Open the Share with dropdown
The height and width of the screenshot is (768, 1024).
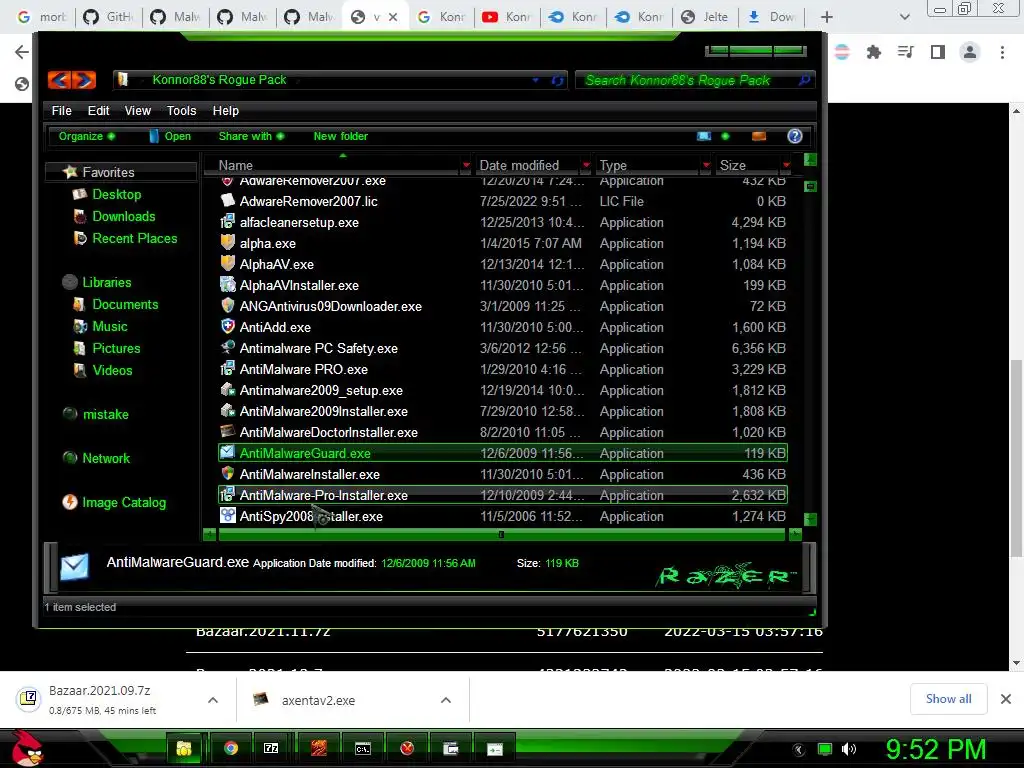[x=251, y=136]
